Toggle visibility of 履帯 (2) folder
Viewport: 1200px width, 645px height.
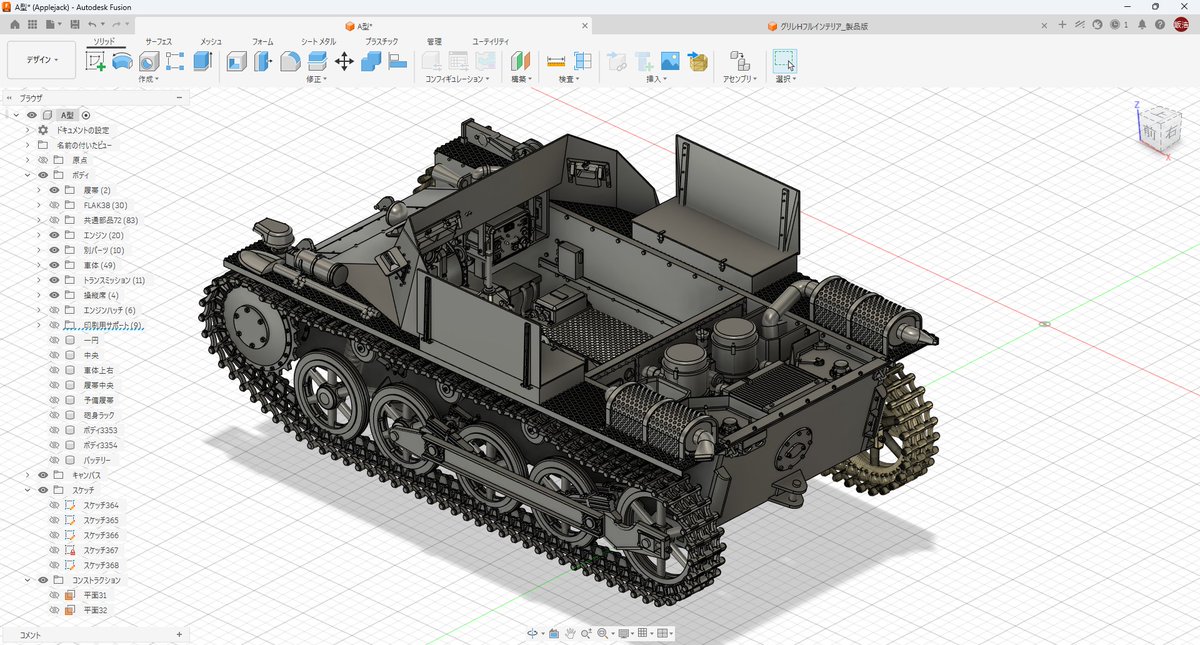coord(55,190)
